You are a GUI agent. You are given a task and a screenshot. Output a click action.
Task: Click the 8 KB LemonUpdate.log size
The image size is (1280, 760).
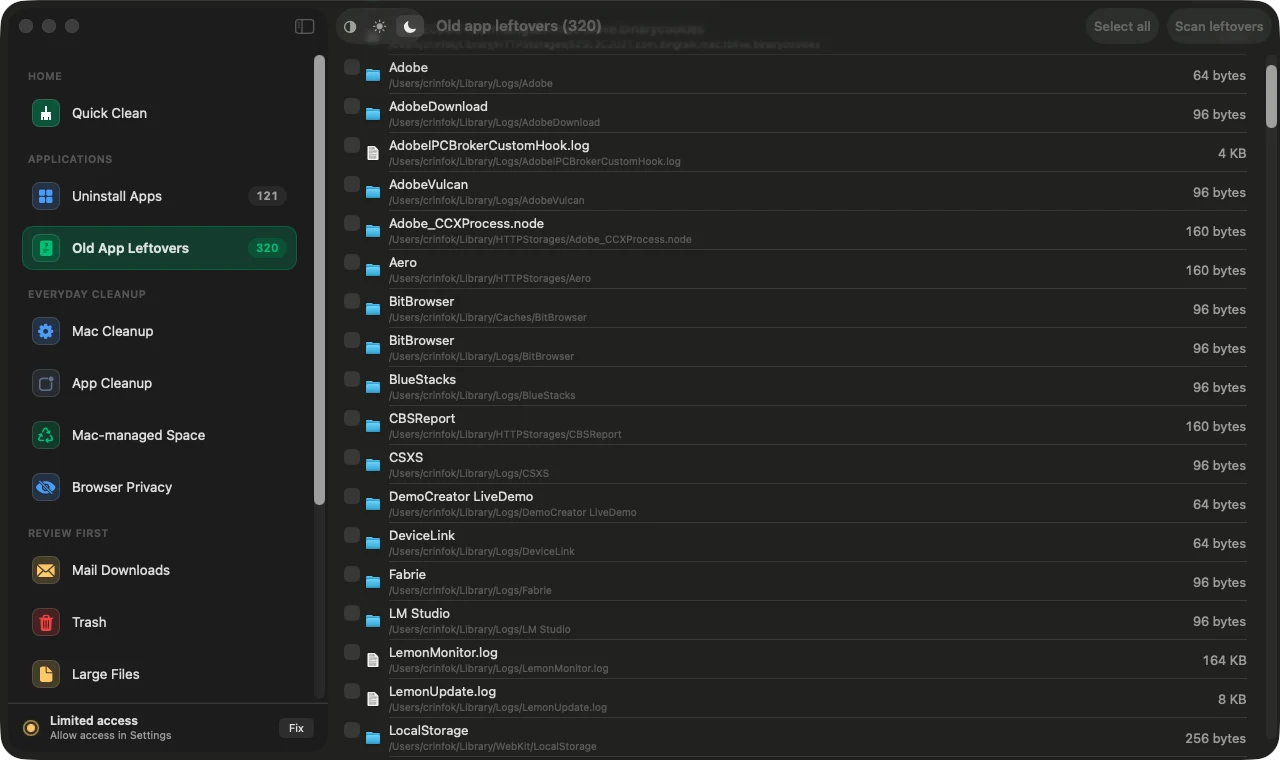tap(1232, 699)
